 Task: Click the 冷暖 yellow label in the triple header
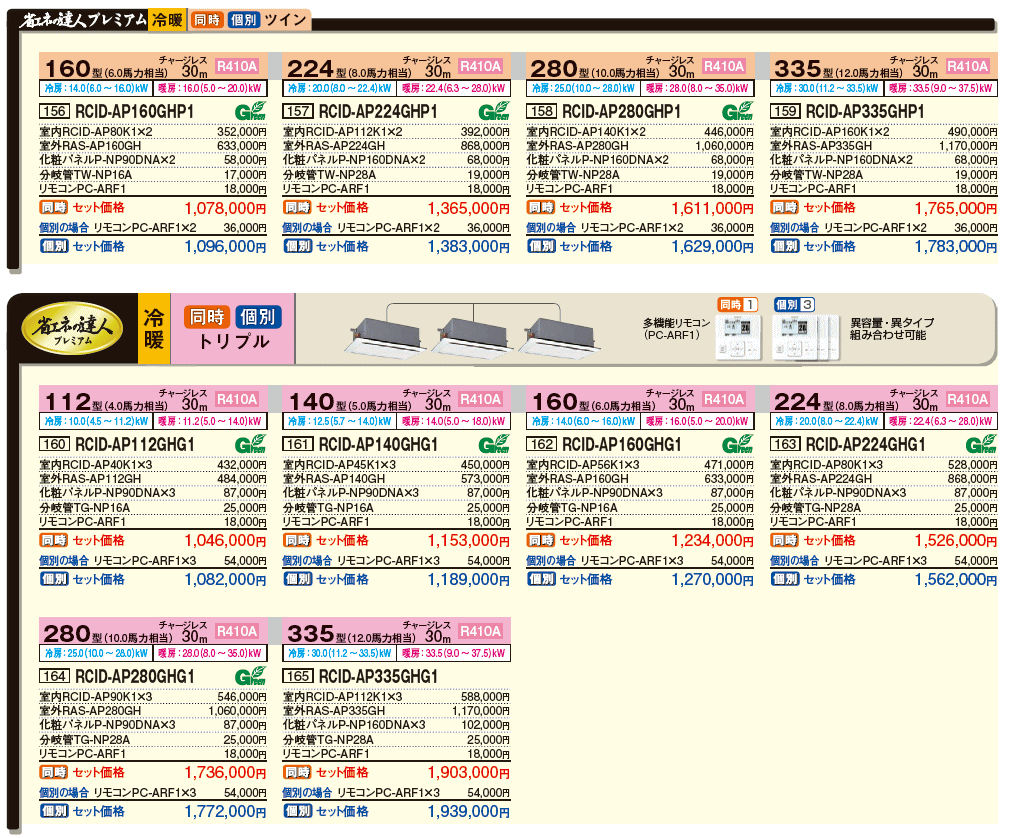(x=154, y=329)
